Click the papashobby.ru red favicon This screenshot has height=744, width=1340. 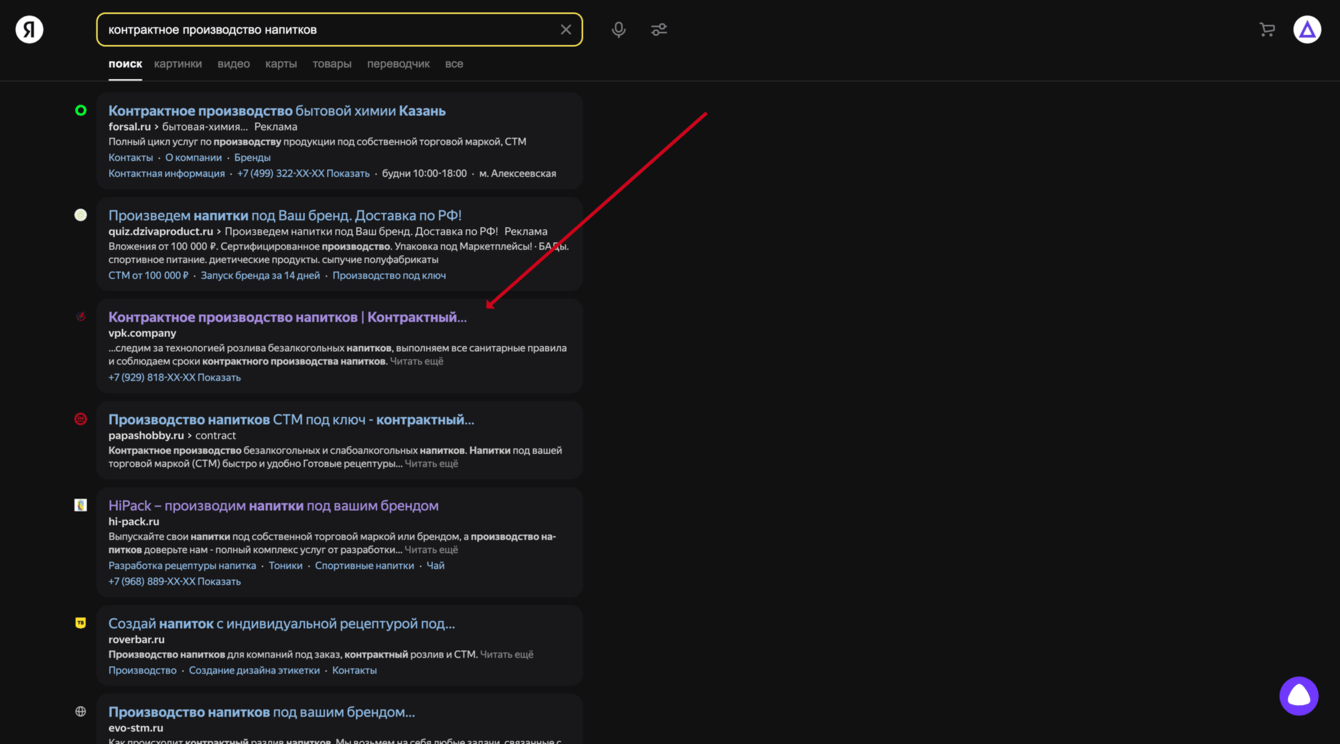(x=81, y=419)
